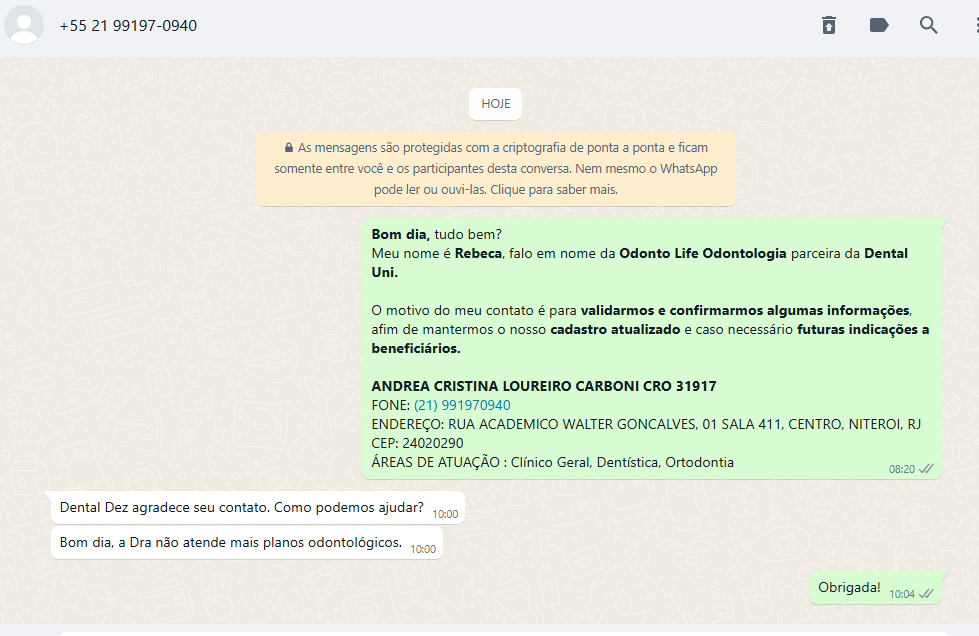Click the 10:04 timestamp on Obrigada message

(902, 594)
